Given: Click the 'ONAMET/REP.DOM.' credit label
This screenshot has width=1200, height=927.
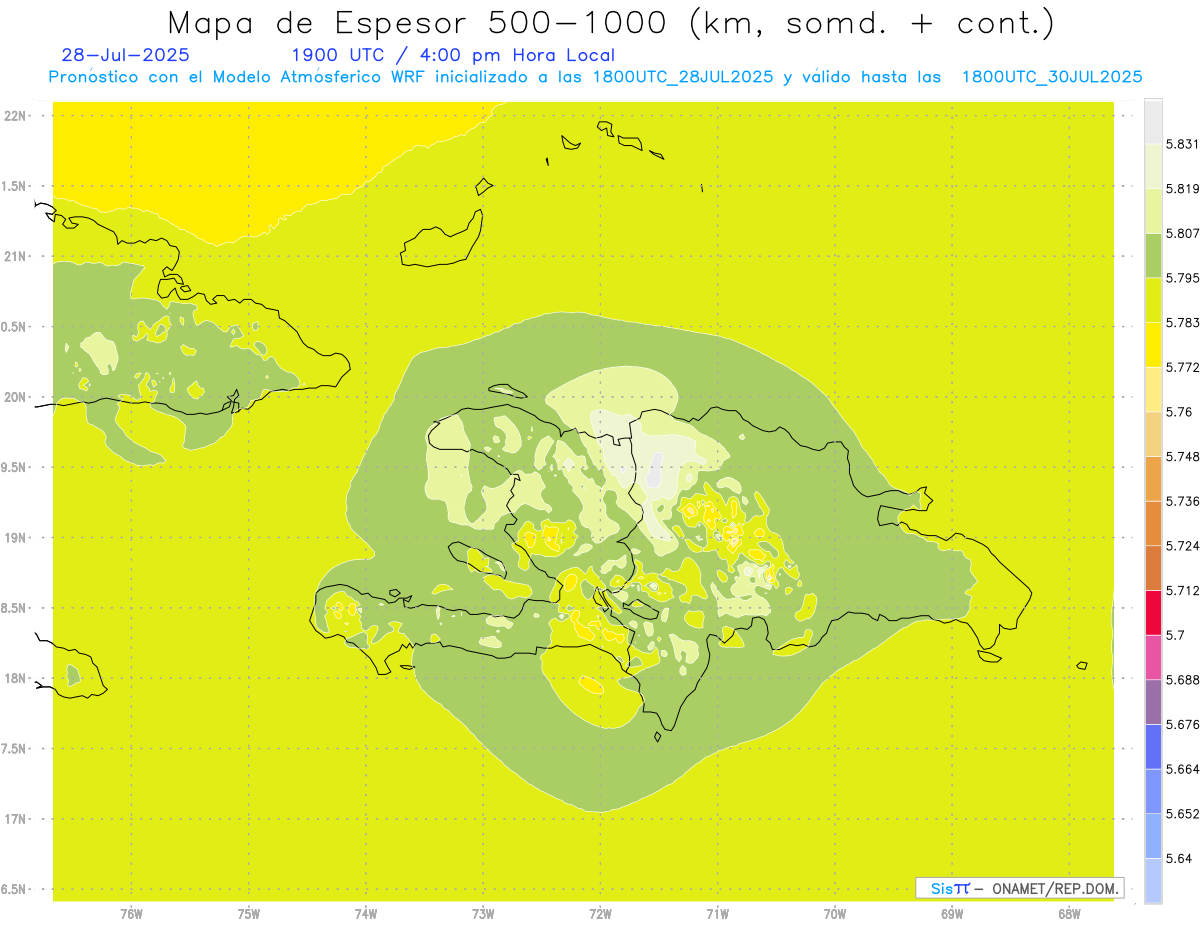Looking at the screenshot, I should pyautogui.click(x=1054, y=888).
